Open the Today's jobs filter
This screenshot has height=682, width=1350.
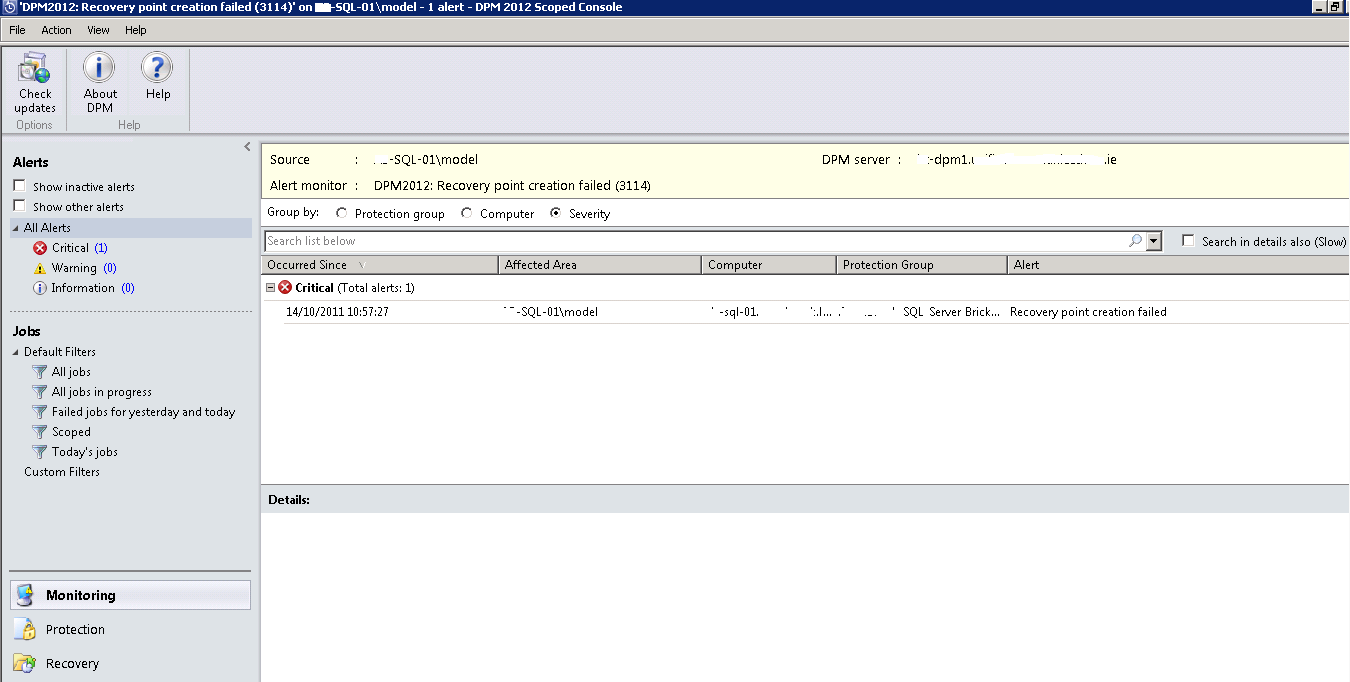pos(87,451)
